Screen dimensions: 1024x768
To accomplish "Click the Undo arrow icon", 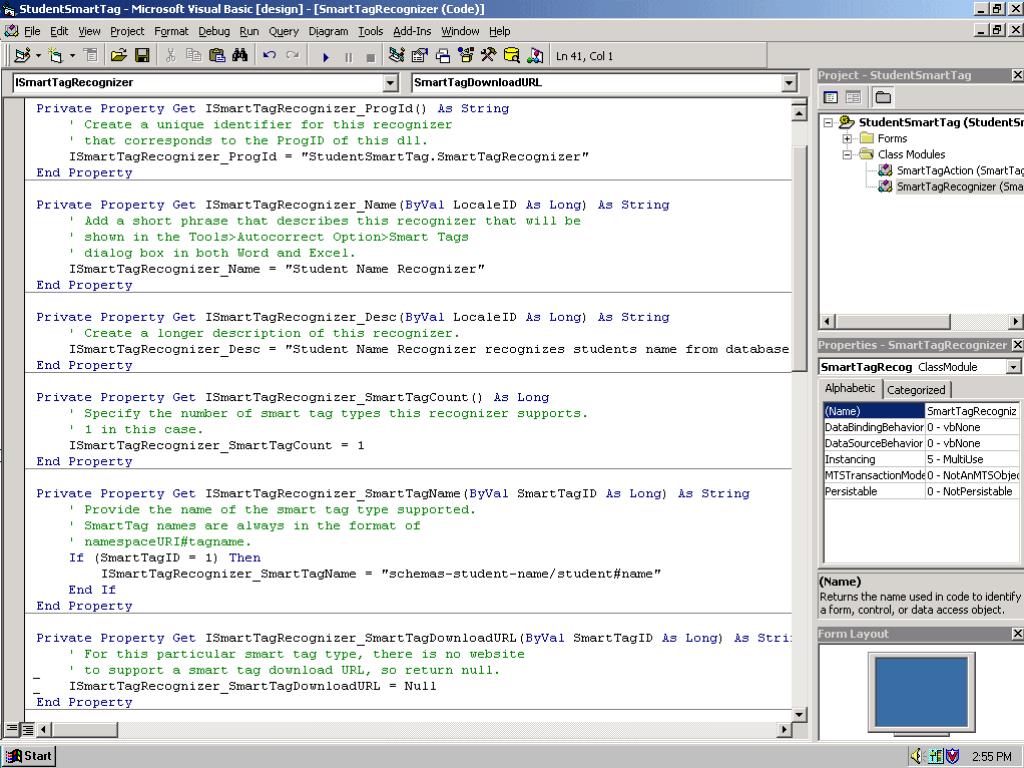I will (269, 56).
